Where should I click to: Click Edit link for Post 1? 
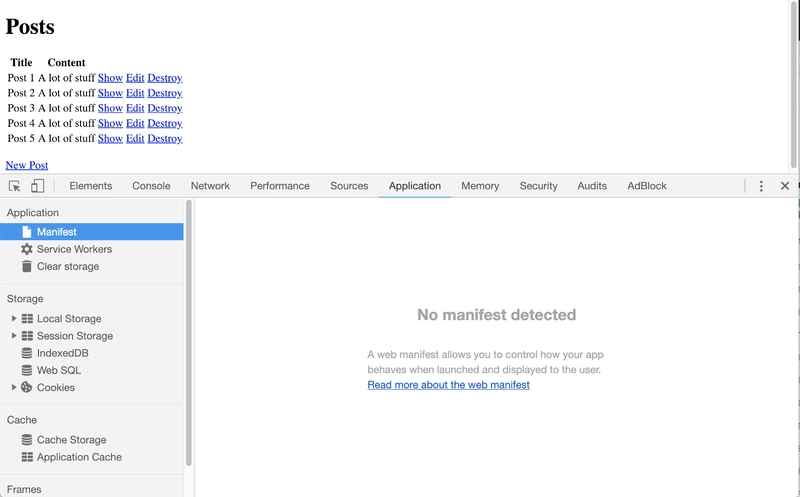pyautogui.click(x=135, y=78)
